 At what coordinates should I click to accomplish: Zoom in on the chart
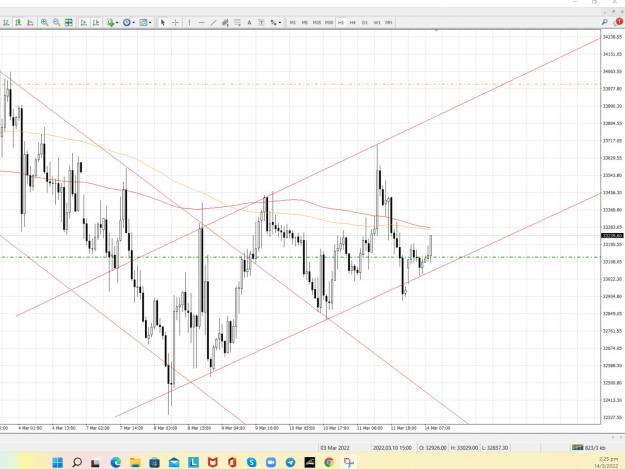click(x=44, y=23)
